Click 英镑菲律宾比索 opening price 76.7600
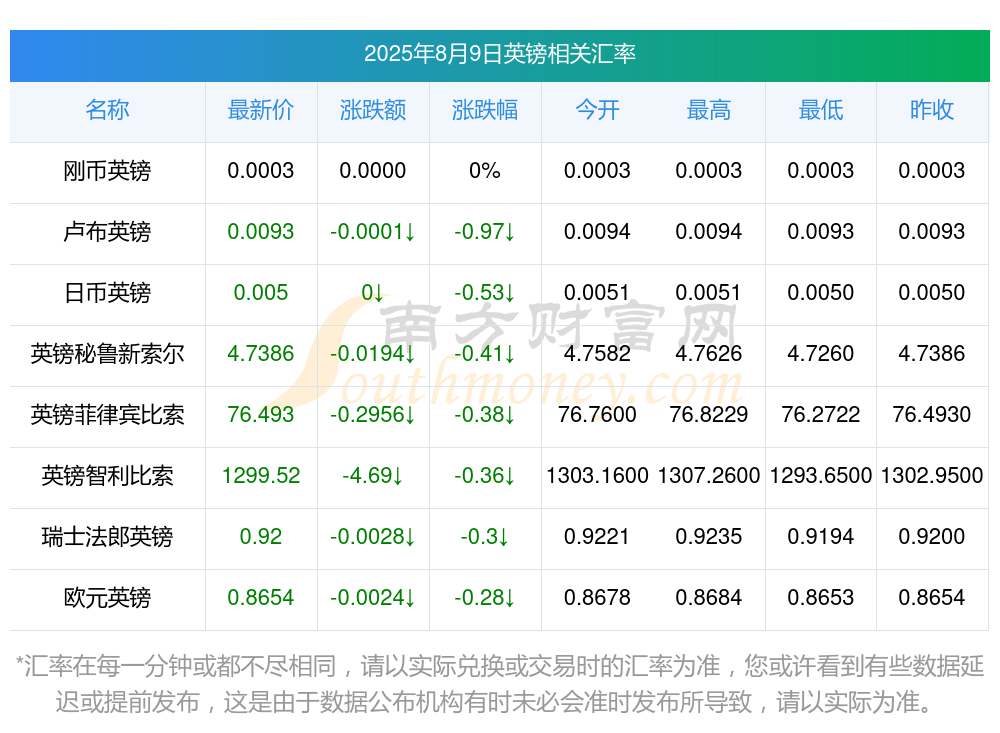 (597, 415)
